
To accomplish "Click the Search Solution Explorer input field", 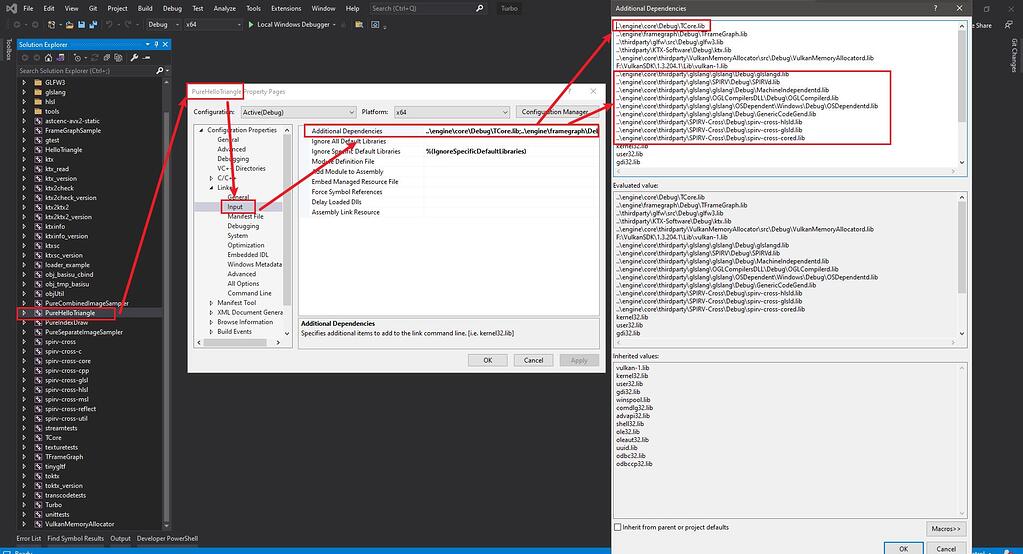I will 85,70.
